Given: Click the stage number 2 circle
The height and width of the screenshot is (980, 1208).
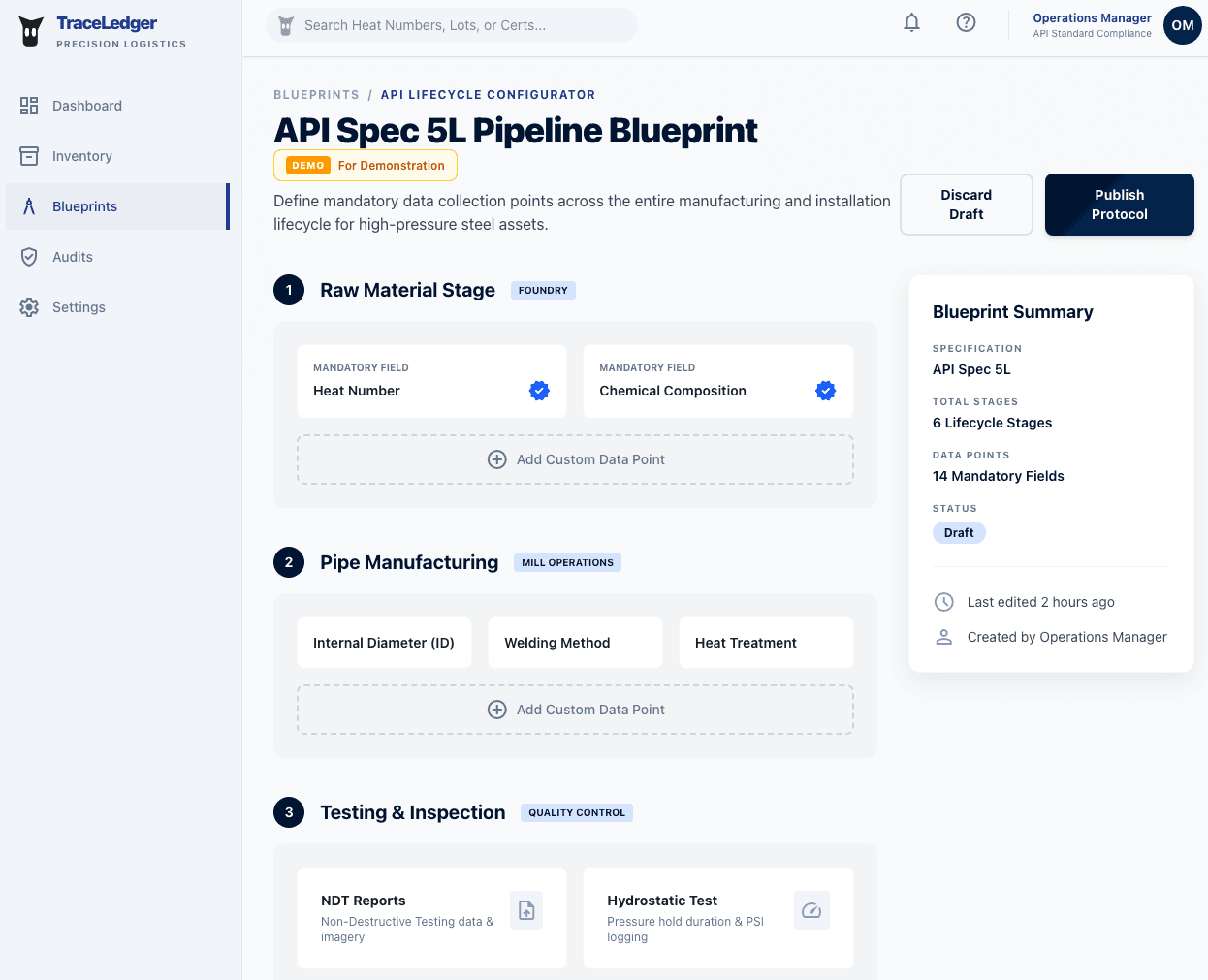Looking at the screenshot, I should pos(289,562).
